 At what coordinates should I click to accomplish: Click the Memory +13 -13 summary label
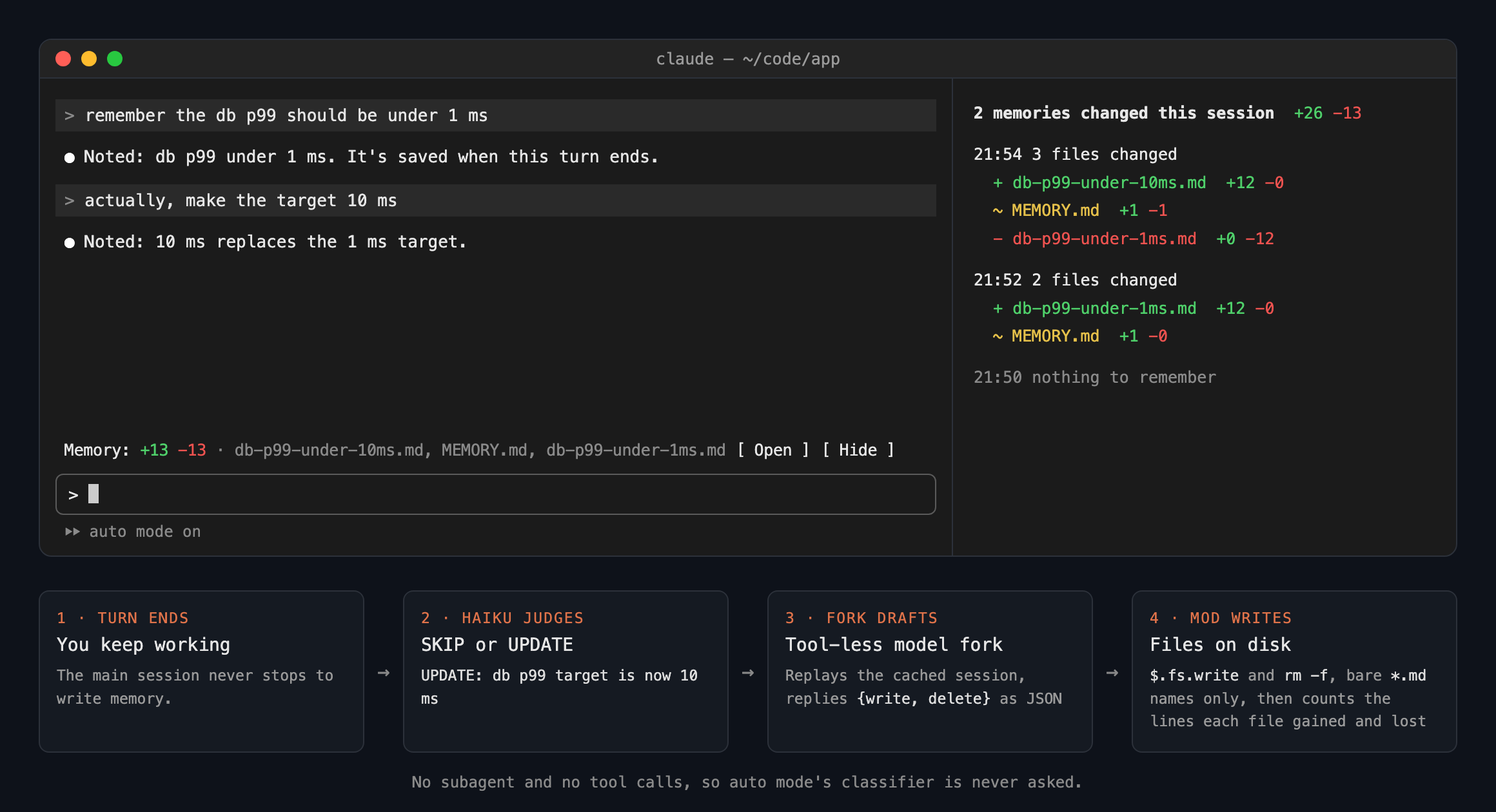pos(135,450)
